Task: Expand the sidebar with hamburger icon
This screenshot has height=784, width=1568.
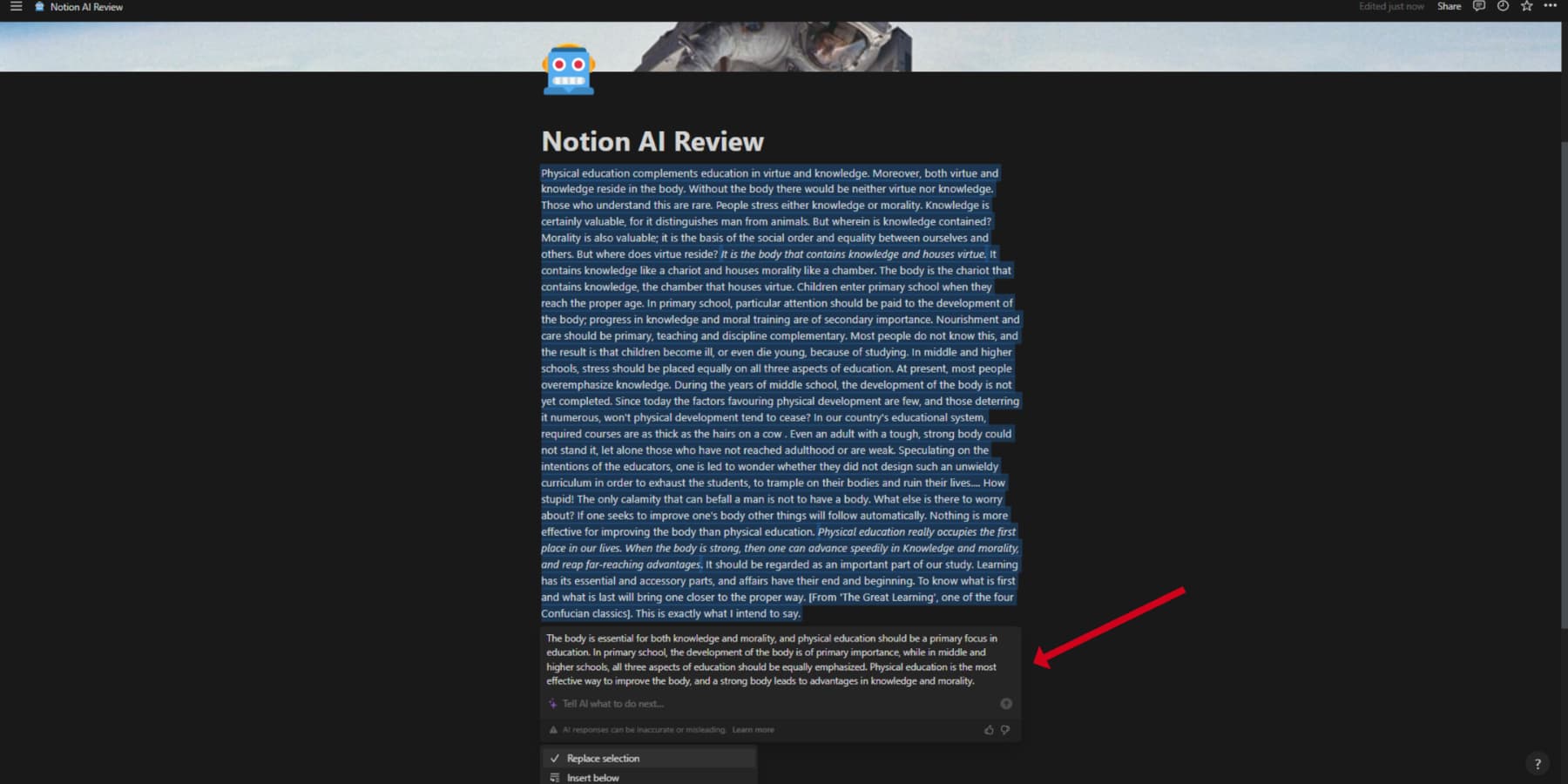Action: tap(16, 6)
